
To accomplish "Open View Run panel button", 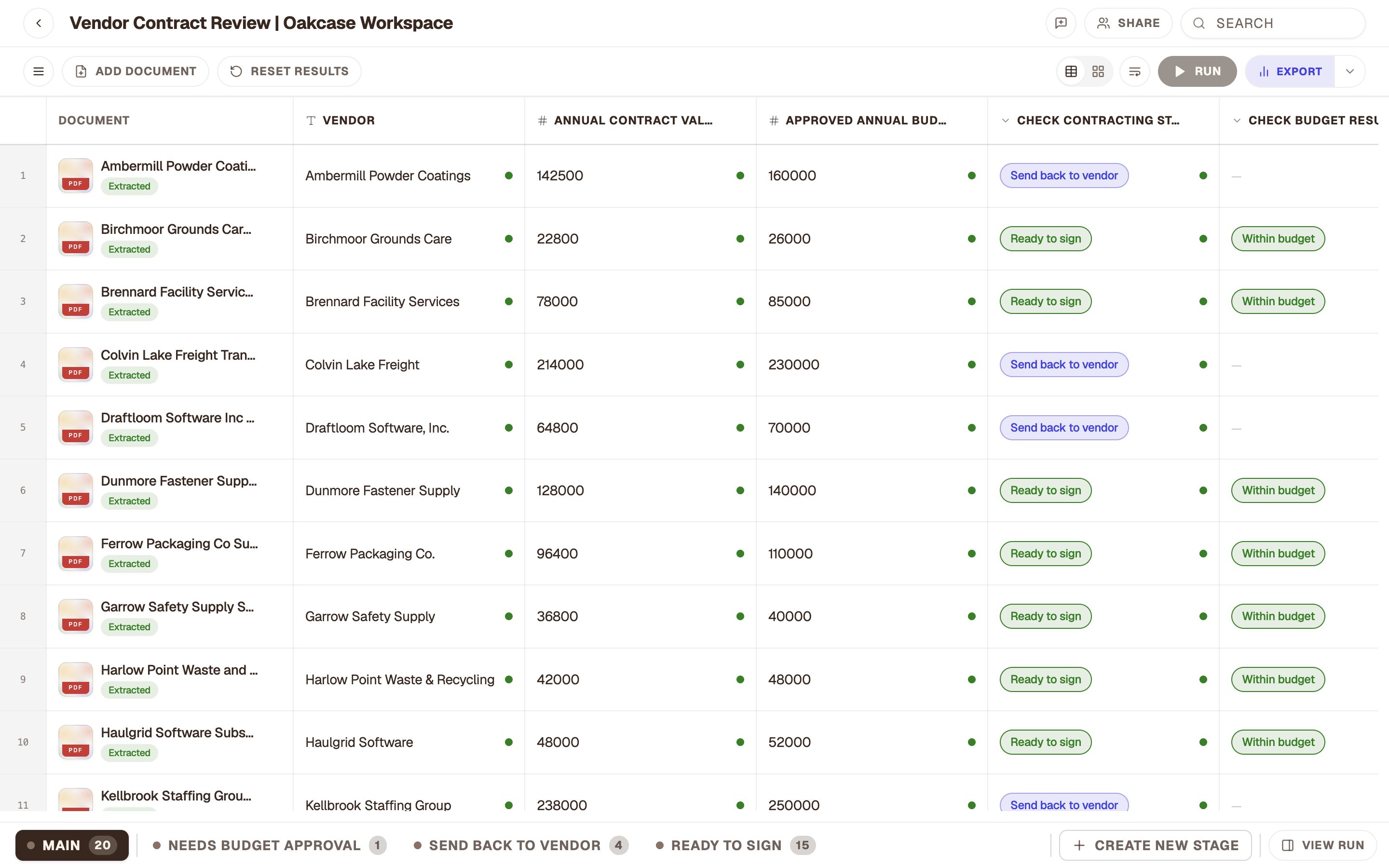I will 1323,845.
